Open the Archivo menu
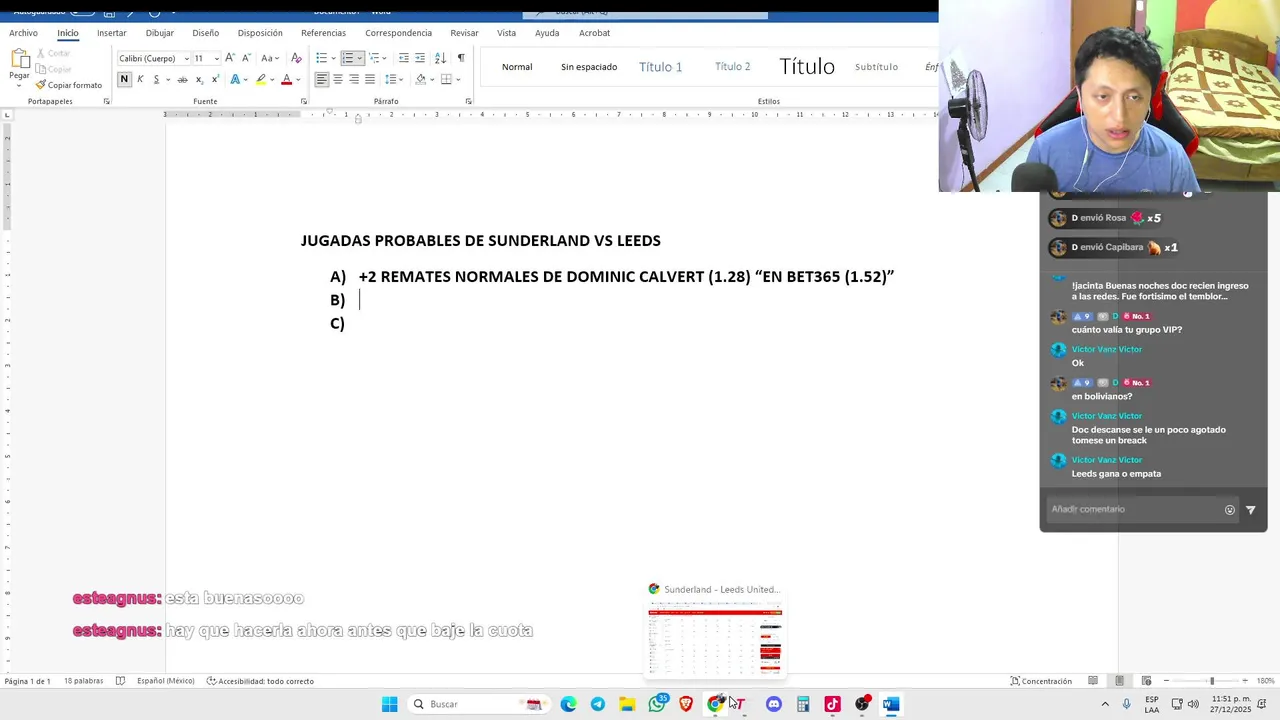This screenshot has height=720, width=1280. pyautogui.click(x=23, y=33)
